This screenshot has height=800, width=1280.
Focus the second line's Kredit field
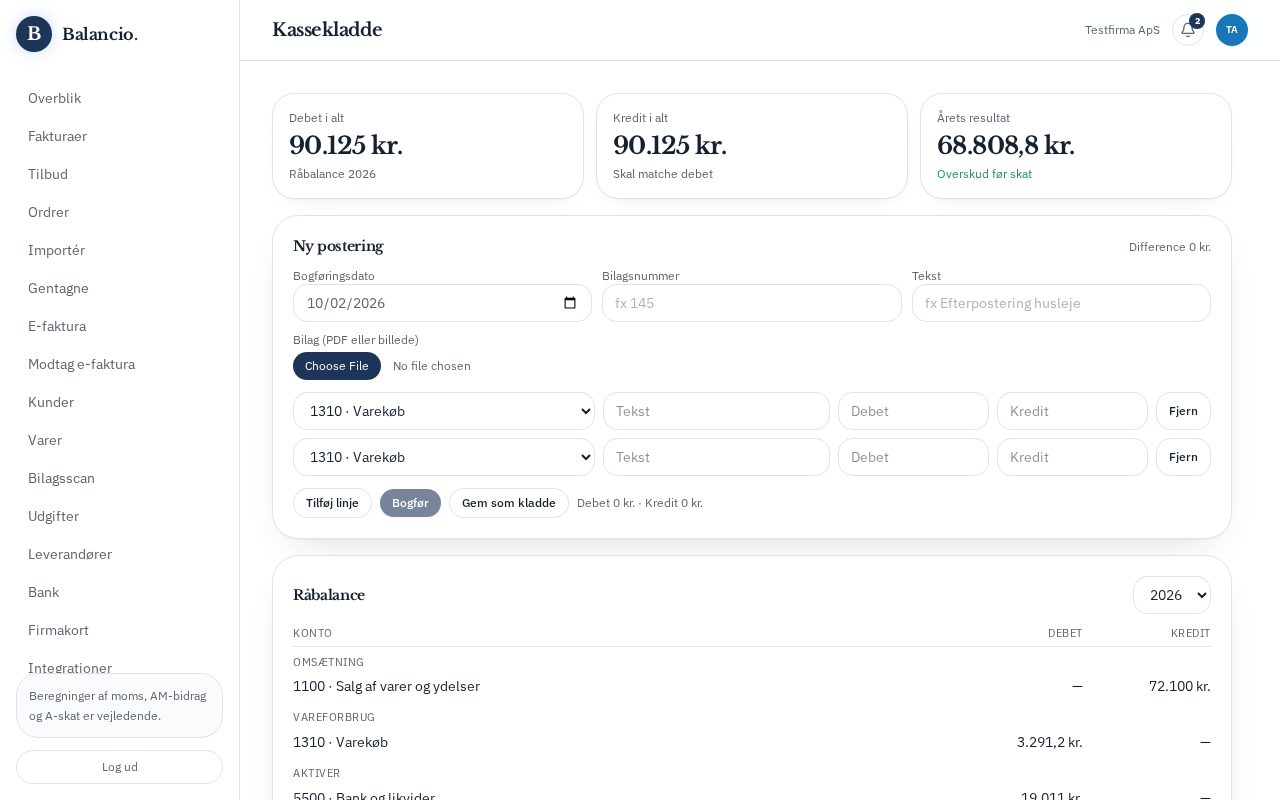1072,457
